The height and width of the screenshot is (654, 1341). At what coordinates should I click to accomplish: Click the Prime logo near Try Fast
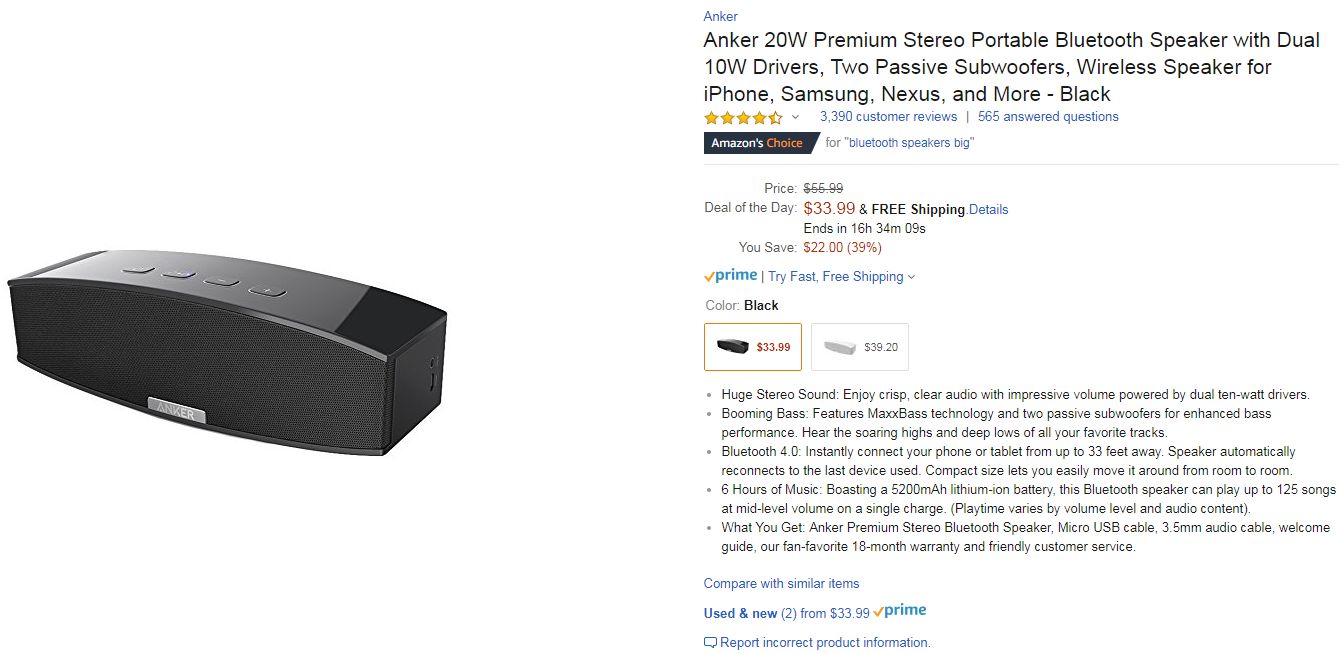point(731,276)
